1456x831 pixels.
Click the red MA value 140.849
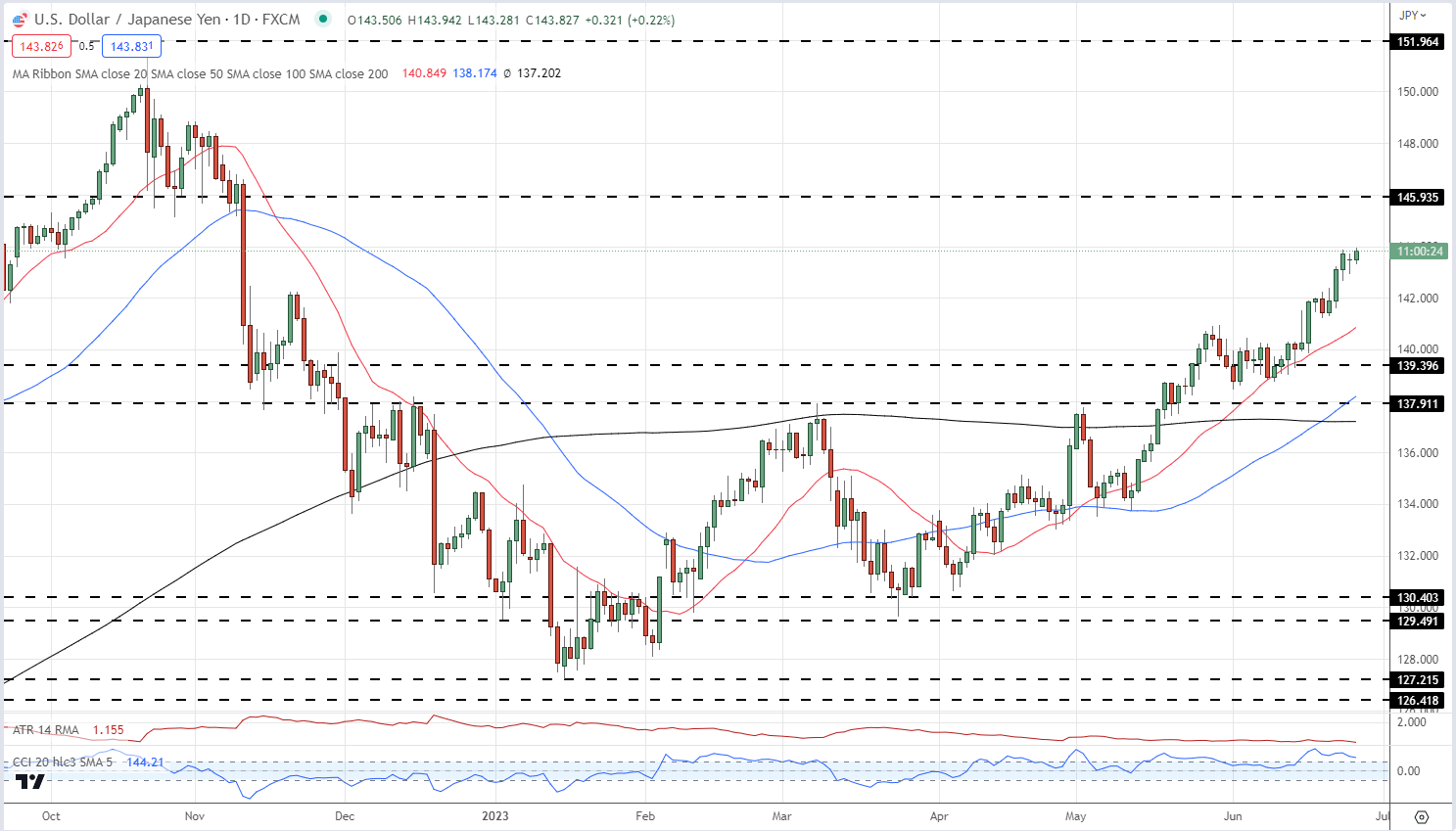[x=424, y=73]
